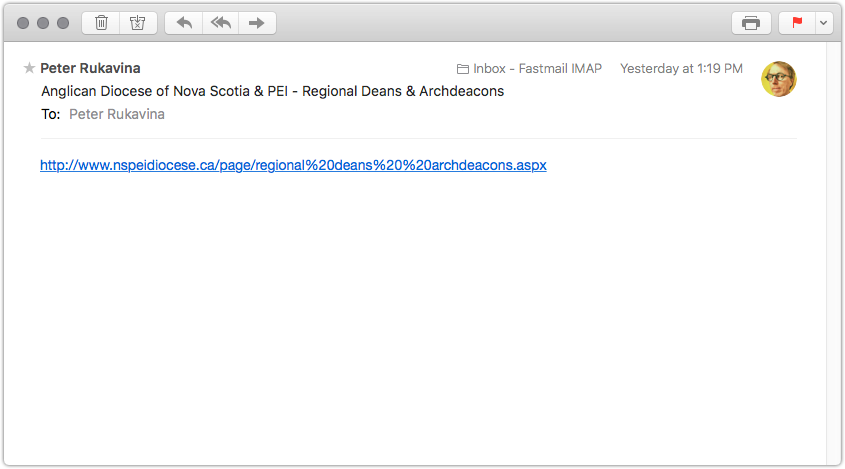Click the To recipient Peter Rukavina
845x469 pixels.
(x=116, y=114)
